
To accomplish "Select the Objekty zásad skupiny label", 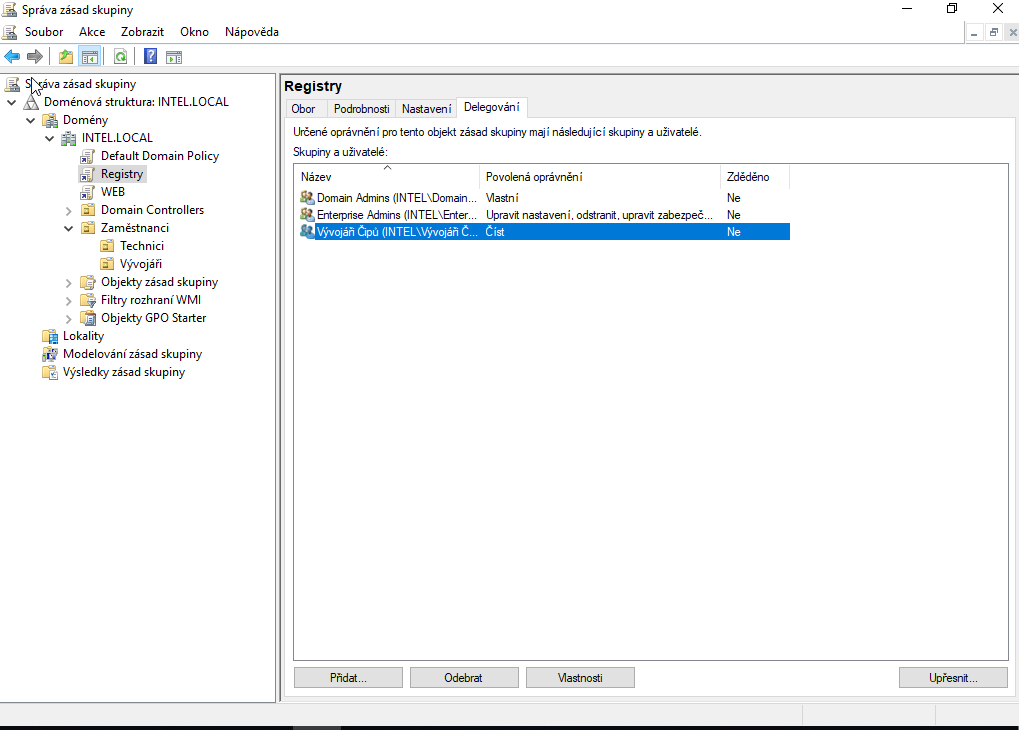I will pyautogui.click(x=159, y=282).
